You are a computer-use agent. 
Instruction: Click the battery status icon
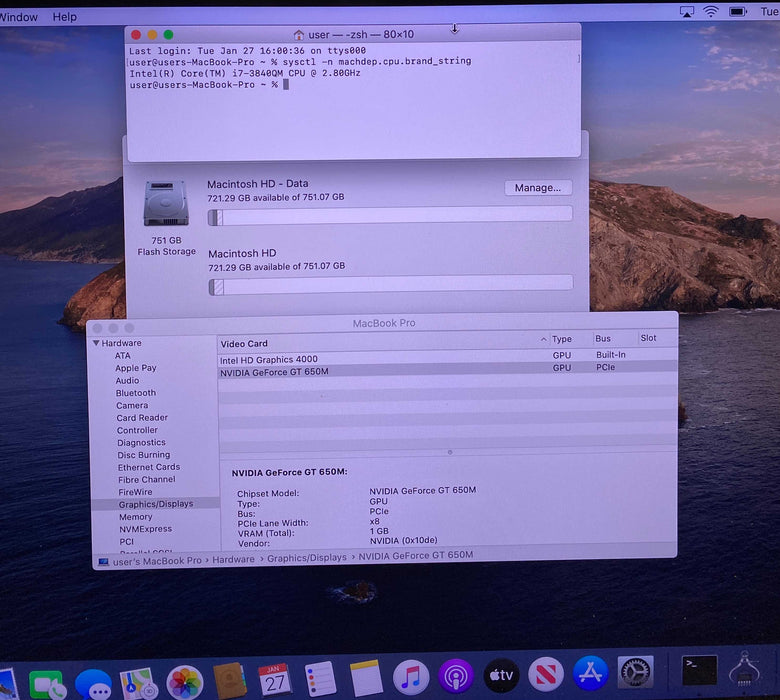point(738,11)
